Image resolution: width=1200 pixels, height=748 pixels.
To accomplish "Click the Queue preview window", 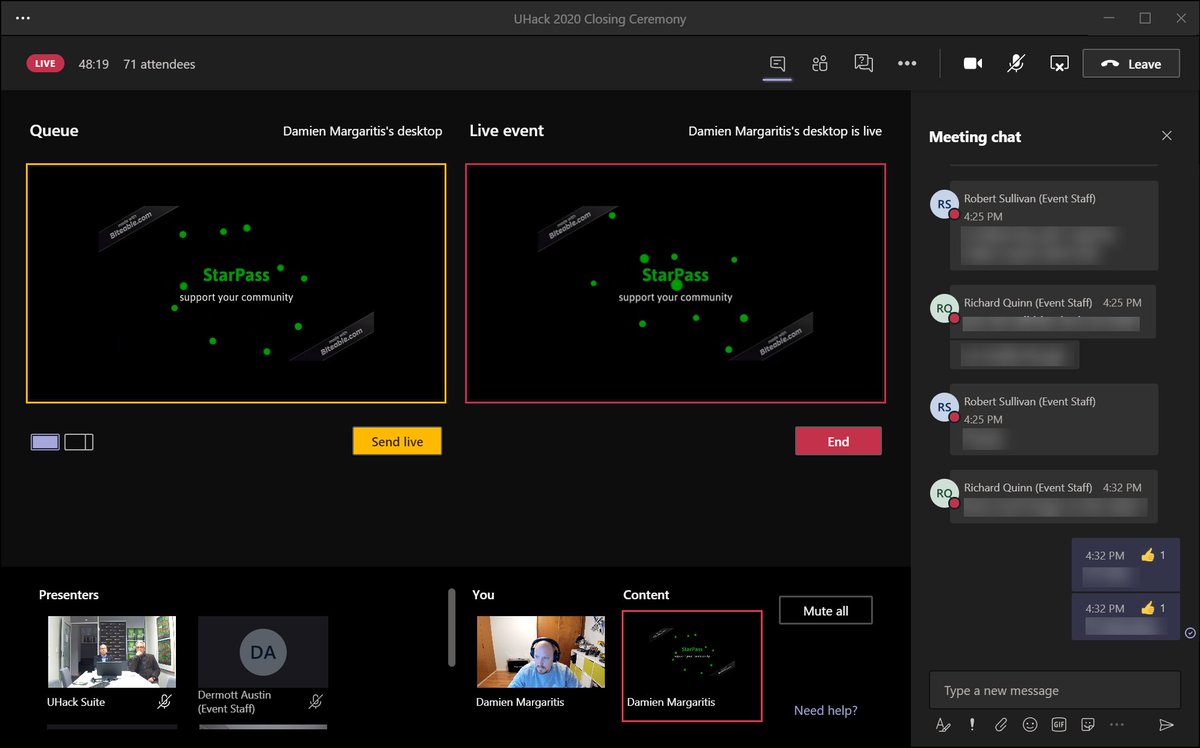I will click(x=236, y=283).
